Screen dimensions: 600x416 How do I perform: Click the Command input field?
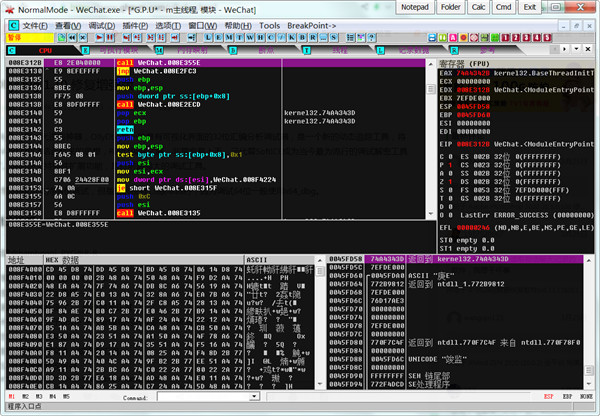[x=204, y=397]
